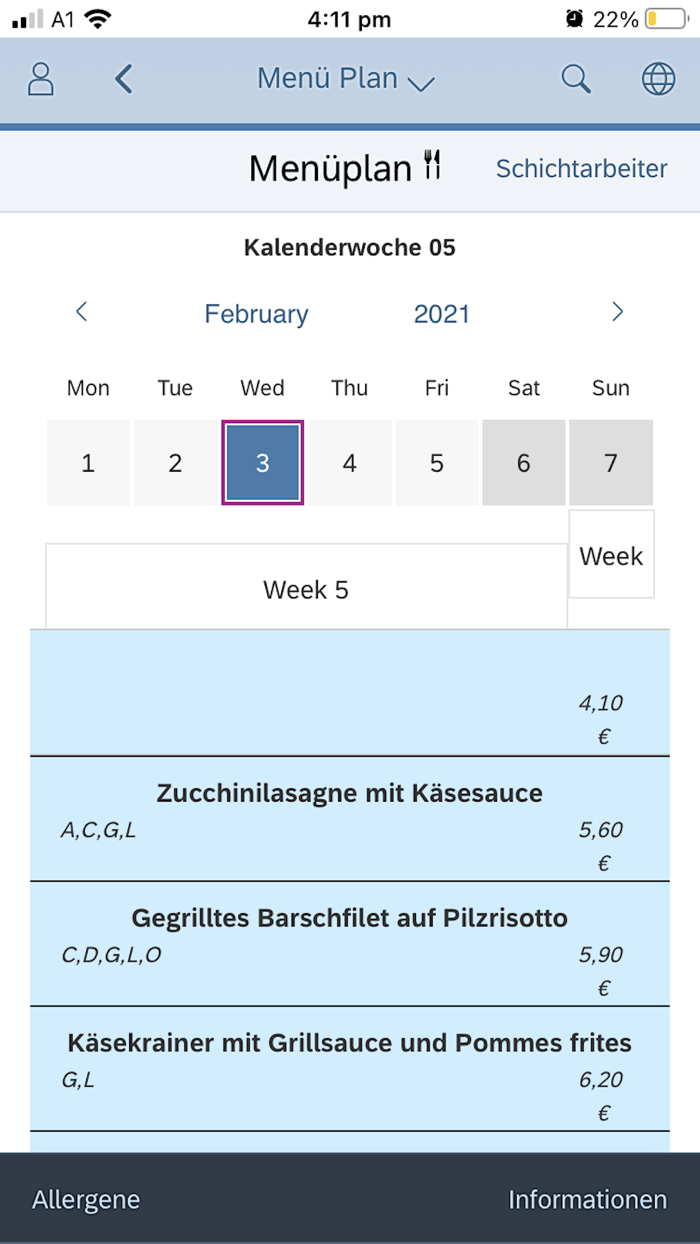This screenshot has width=700, height=1244.
Task: Open Informationen in bottom bar
Action: [x=587, y=1199]
